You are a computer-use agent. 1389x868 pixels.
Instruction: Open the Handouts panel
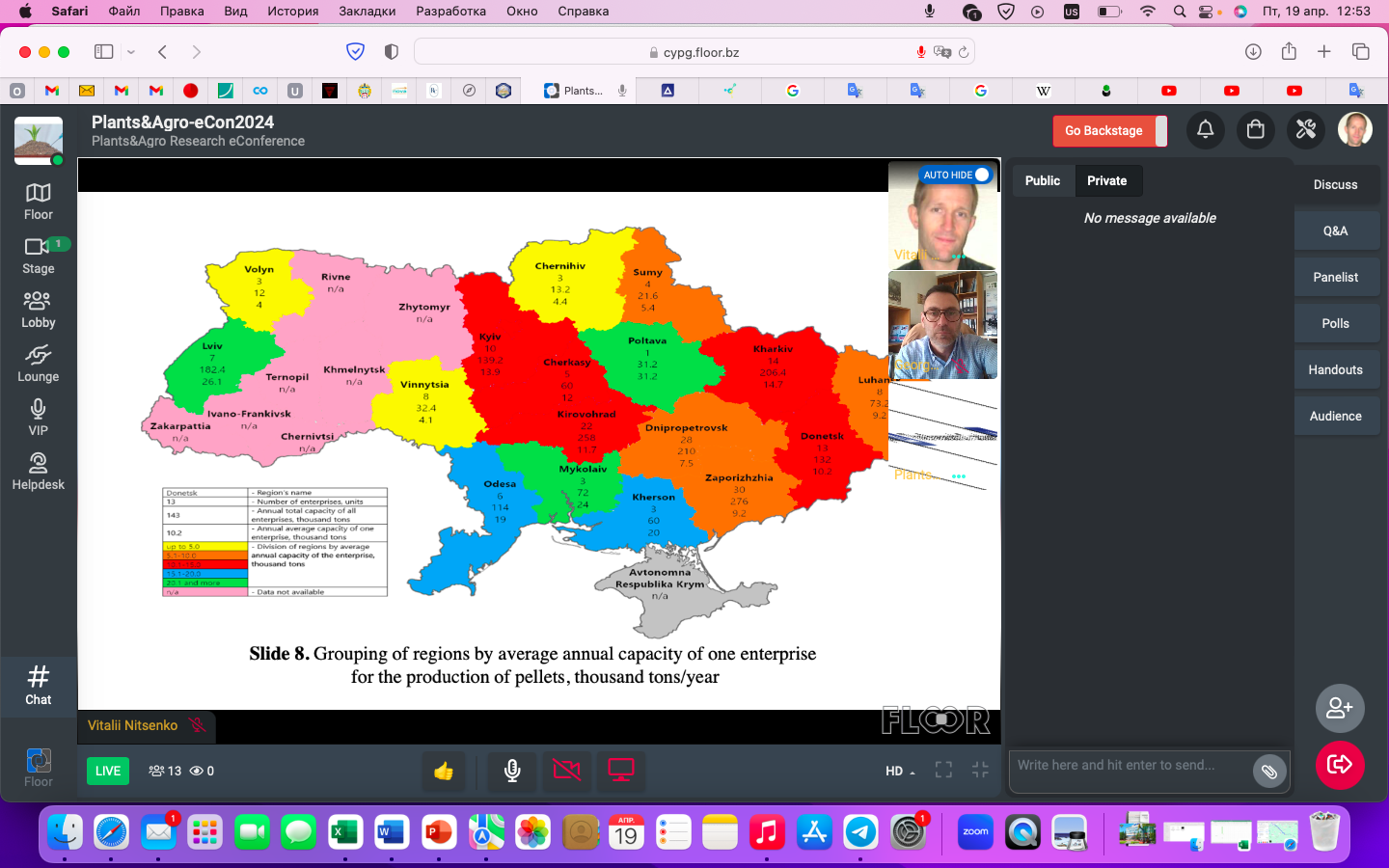(x=1335, y=369)
